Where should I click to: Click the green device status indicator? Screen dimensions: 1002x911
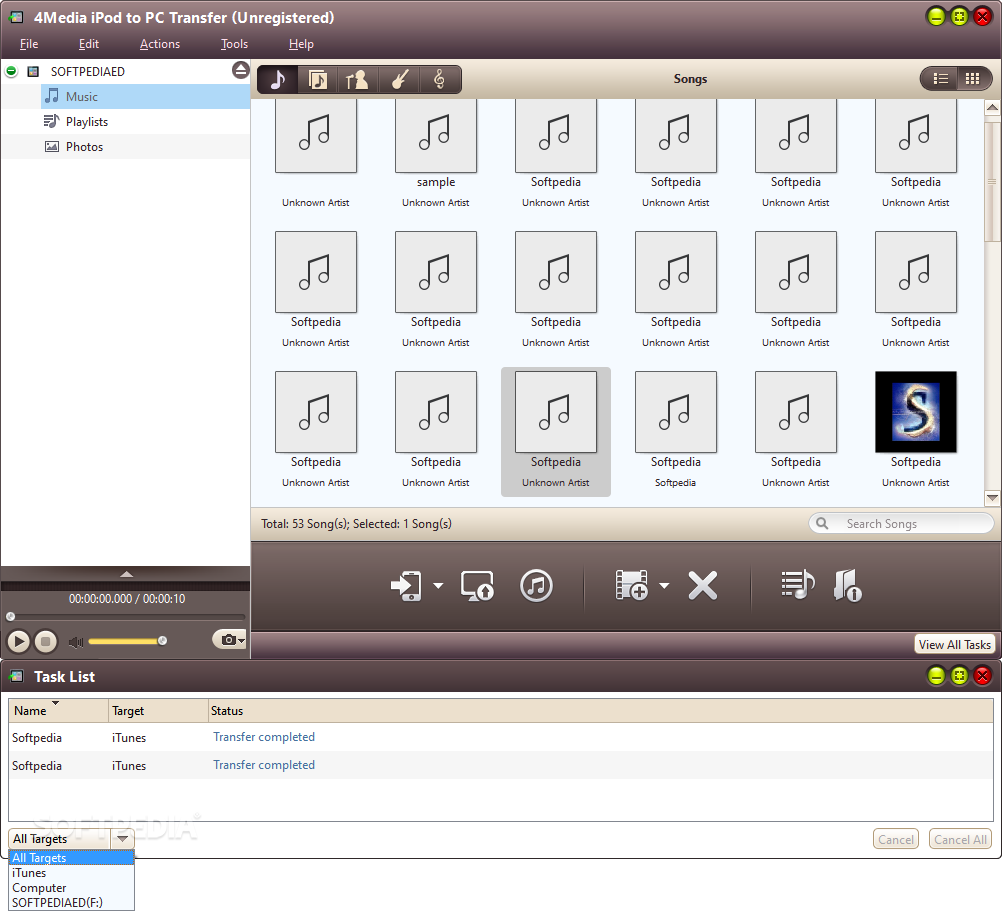tap(12, 71)
